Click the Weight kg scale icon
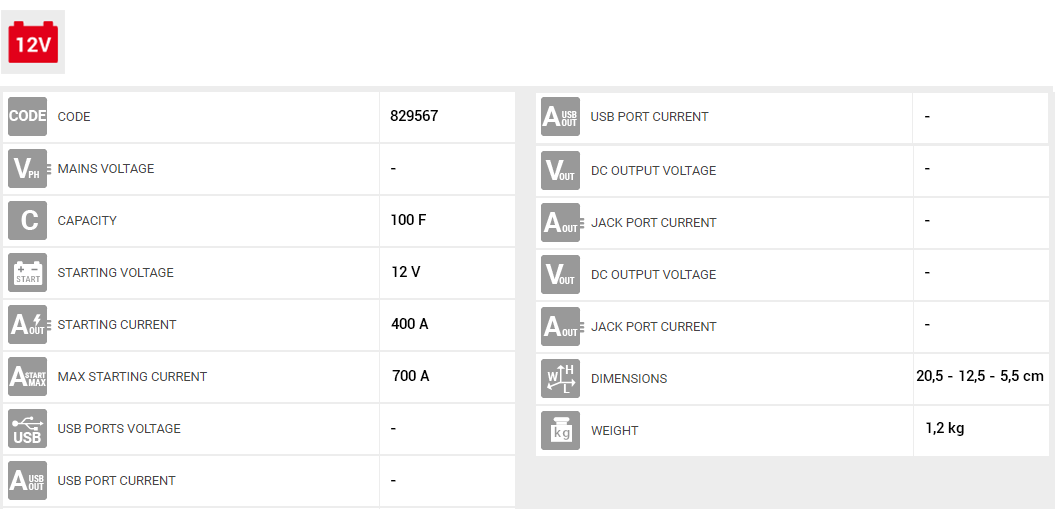The width and height of the screenshot is (1055, 509). click(560, 431)
